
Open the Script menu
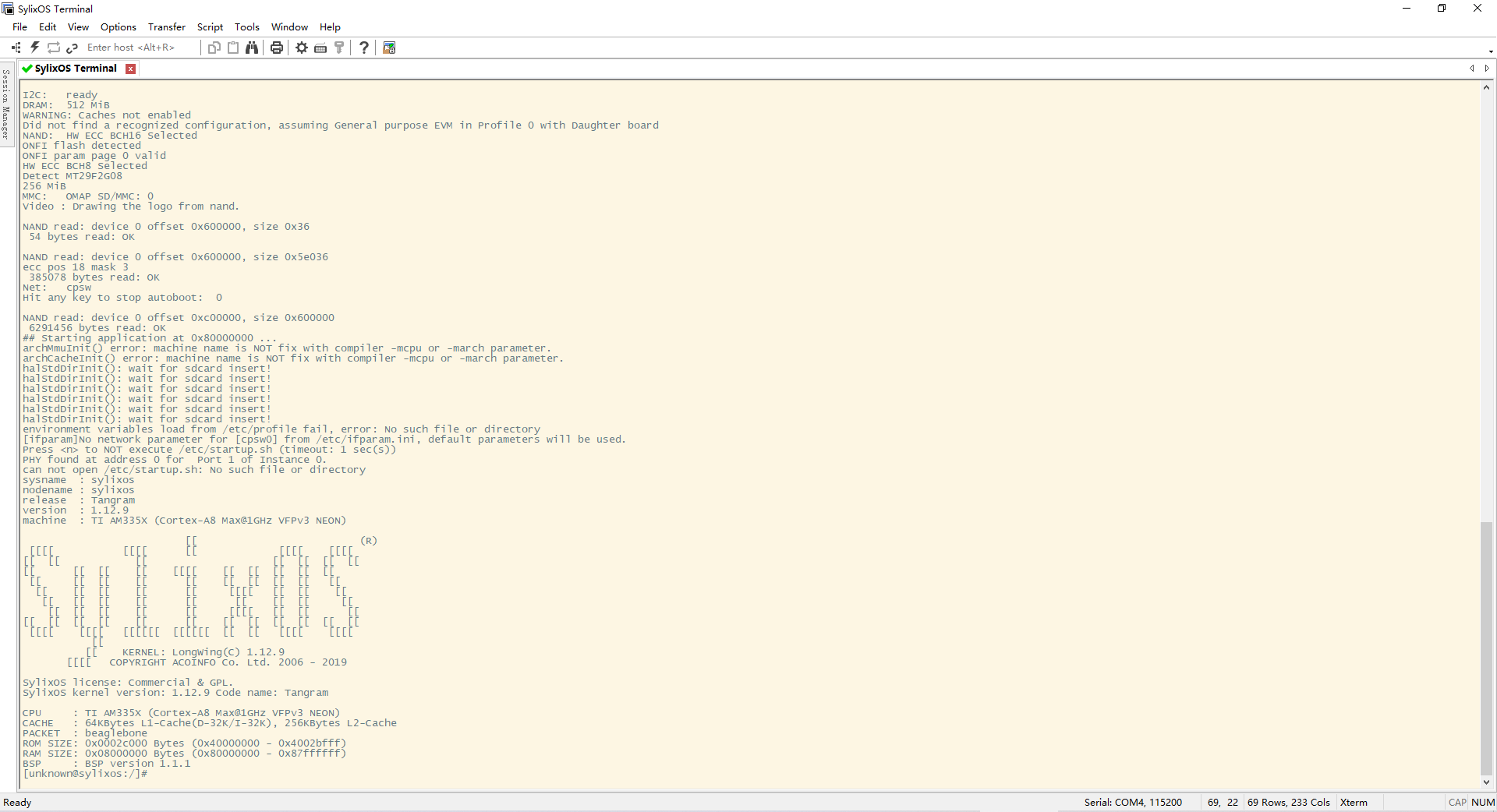coord(210,26)
